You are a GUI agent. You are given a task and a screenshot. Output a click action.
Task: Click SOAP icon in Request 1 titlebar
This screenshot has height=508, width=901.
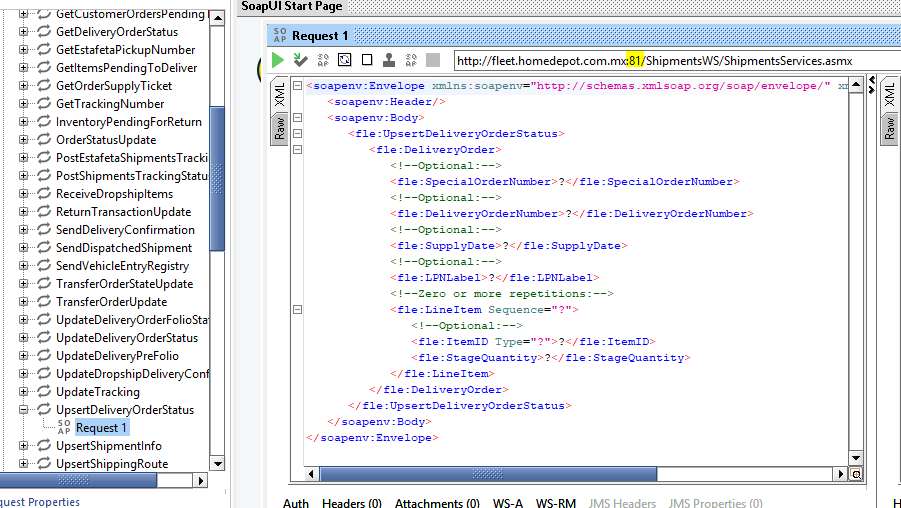[x=280, y=36]
